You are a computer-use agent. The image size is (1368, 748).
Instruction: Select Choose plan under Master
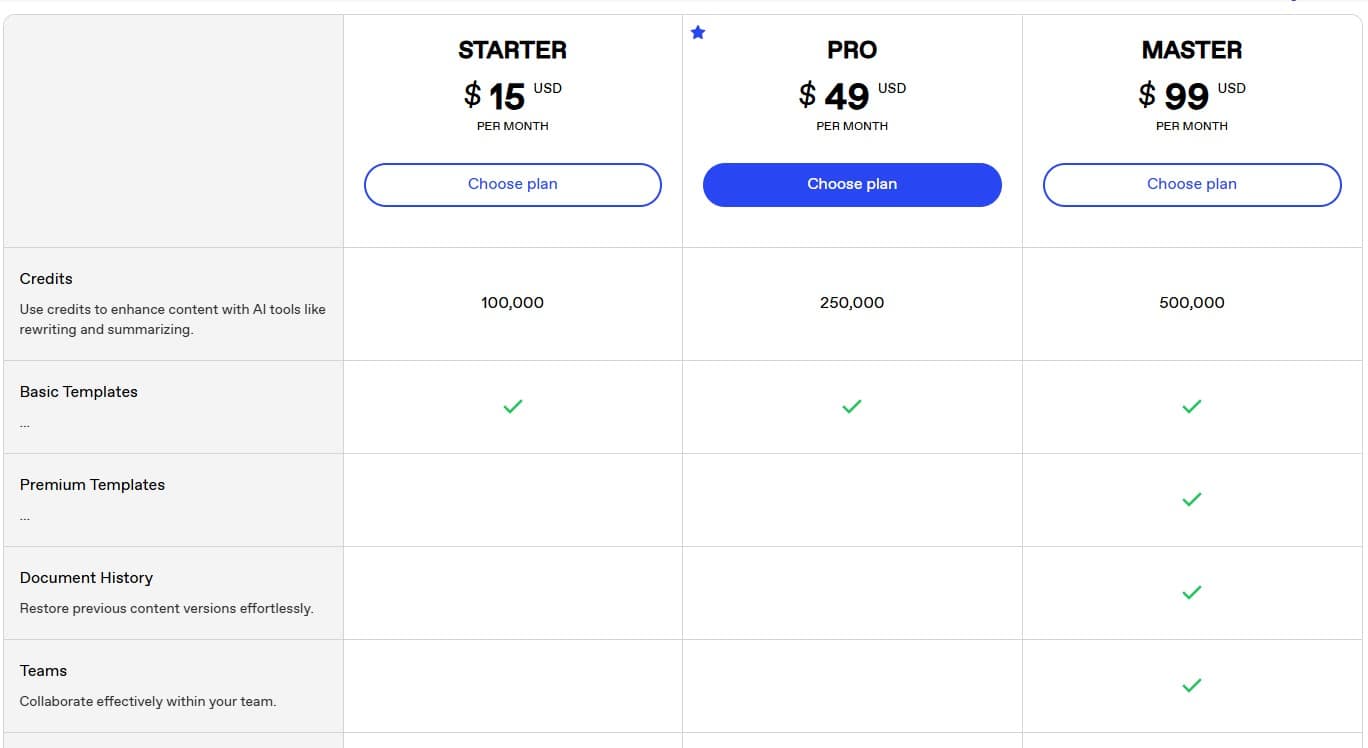pos(1191,184)
